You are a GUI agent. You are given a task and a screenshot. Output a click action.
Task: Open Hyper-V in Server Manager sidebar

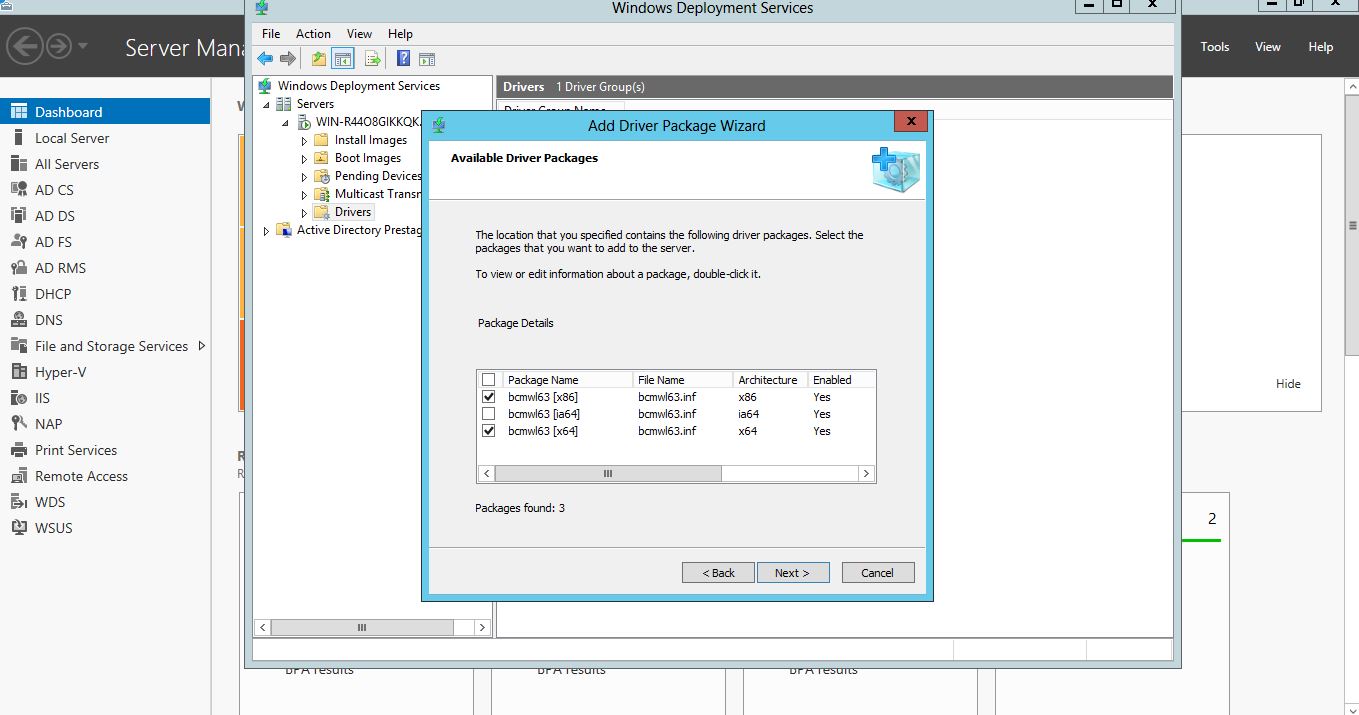tap(60, 372)
